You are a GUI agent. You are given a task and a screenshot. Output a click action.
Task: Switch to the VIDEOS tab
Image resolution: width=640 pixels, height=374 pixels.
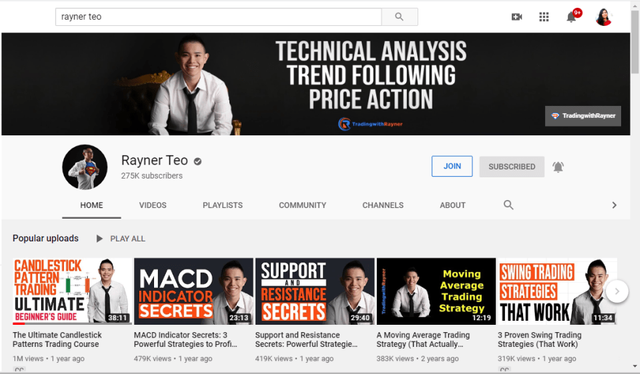(x=153, y=205)
